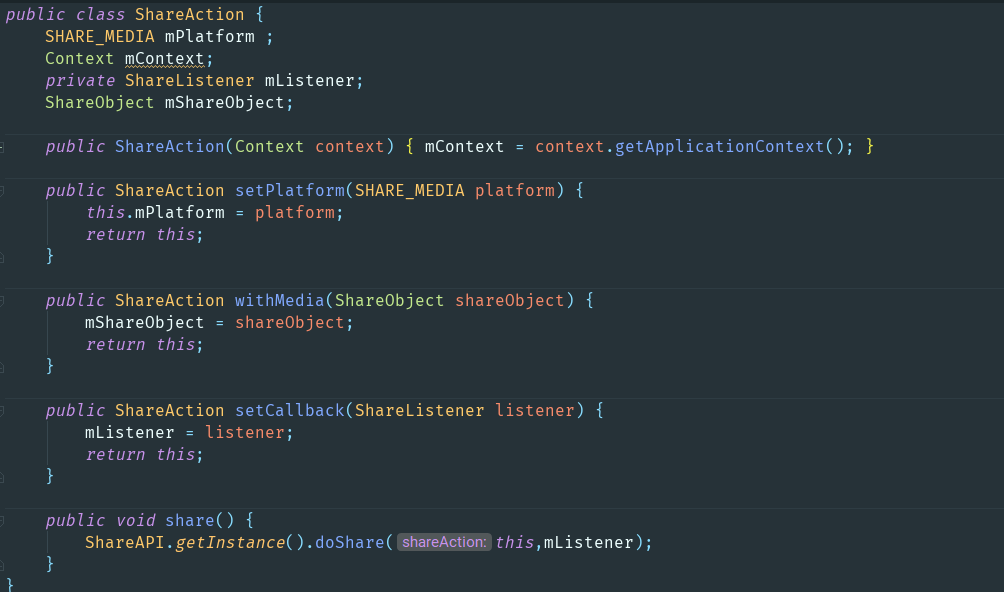Viewport: 1004px width, 592px height.
Task: Click return this inside setPlatform
Action: pos(140,235)
